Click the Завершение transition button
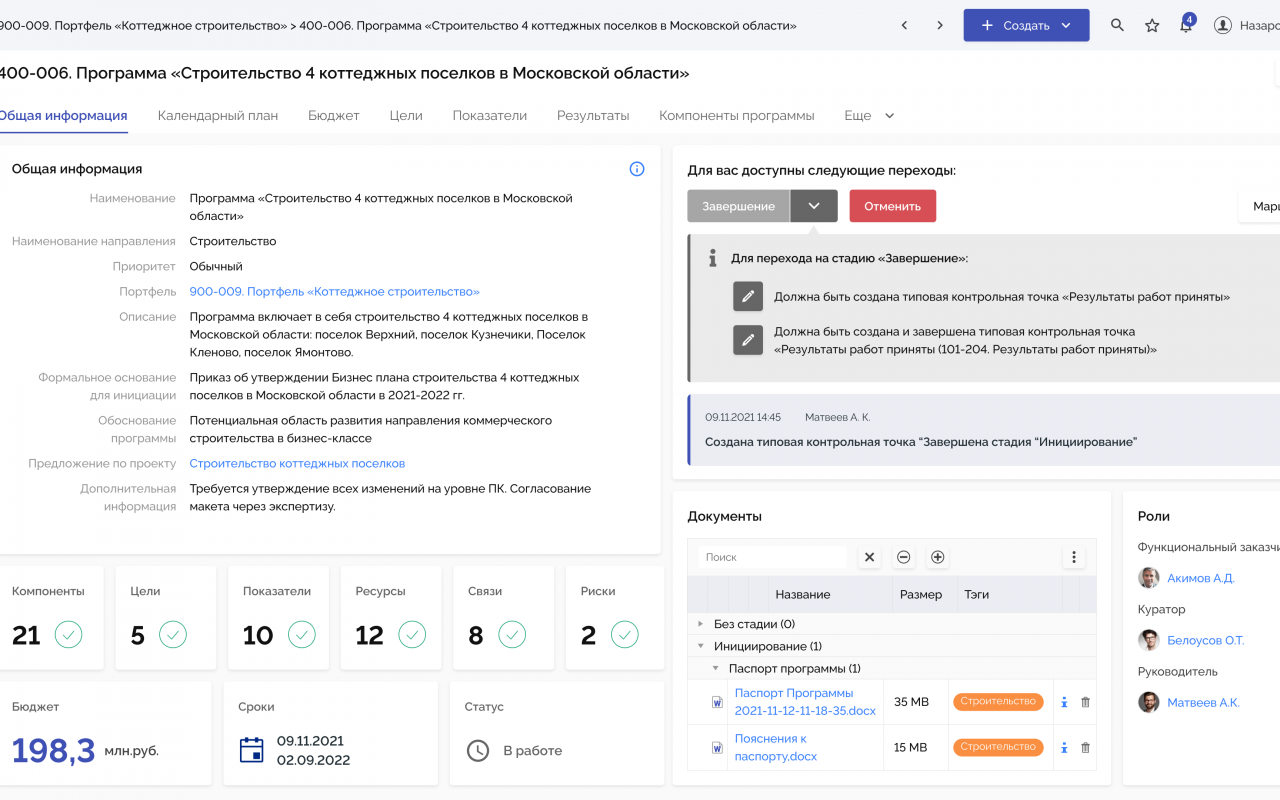Image resolution: width=1280 pixels, height=800 pixels. [738, 206]
